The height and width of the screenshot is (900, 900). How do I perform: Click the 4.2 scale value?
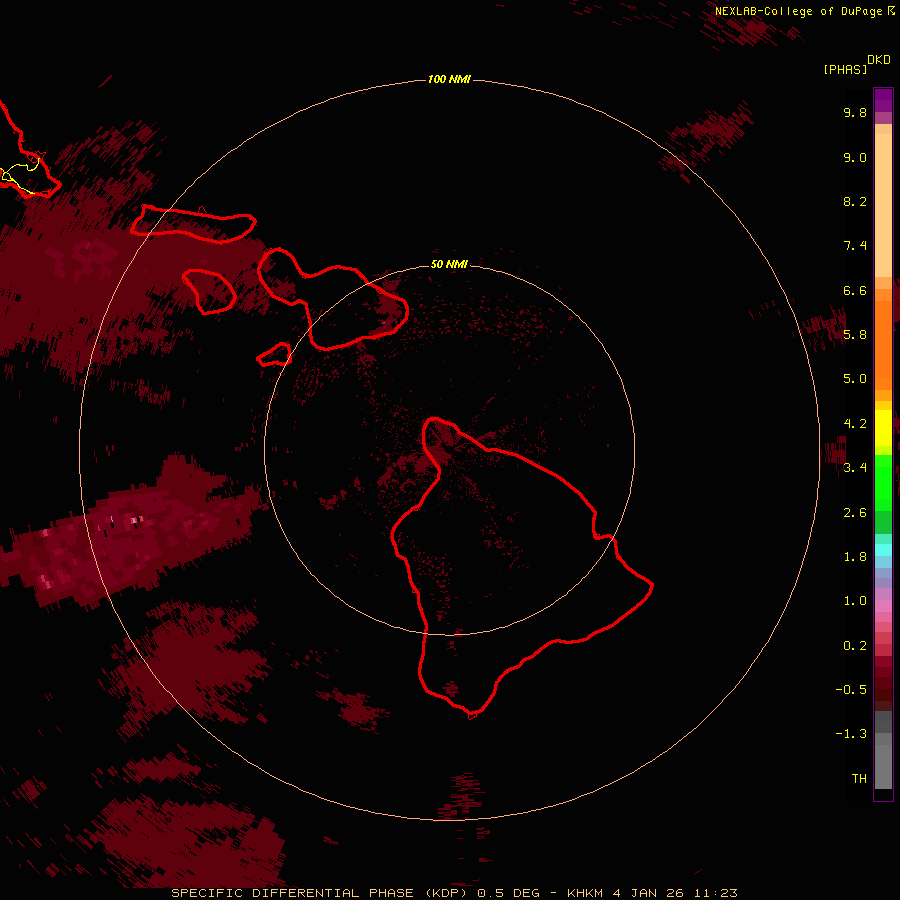(855, 424)
